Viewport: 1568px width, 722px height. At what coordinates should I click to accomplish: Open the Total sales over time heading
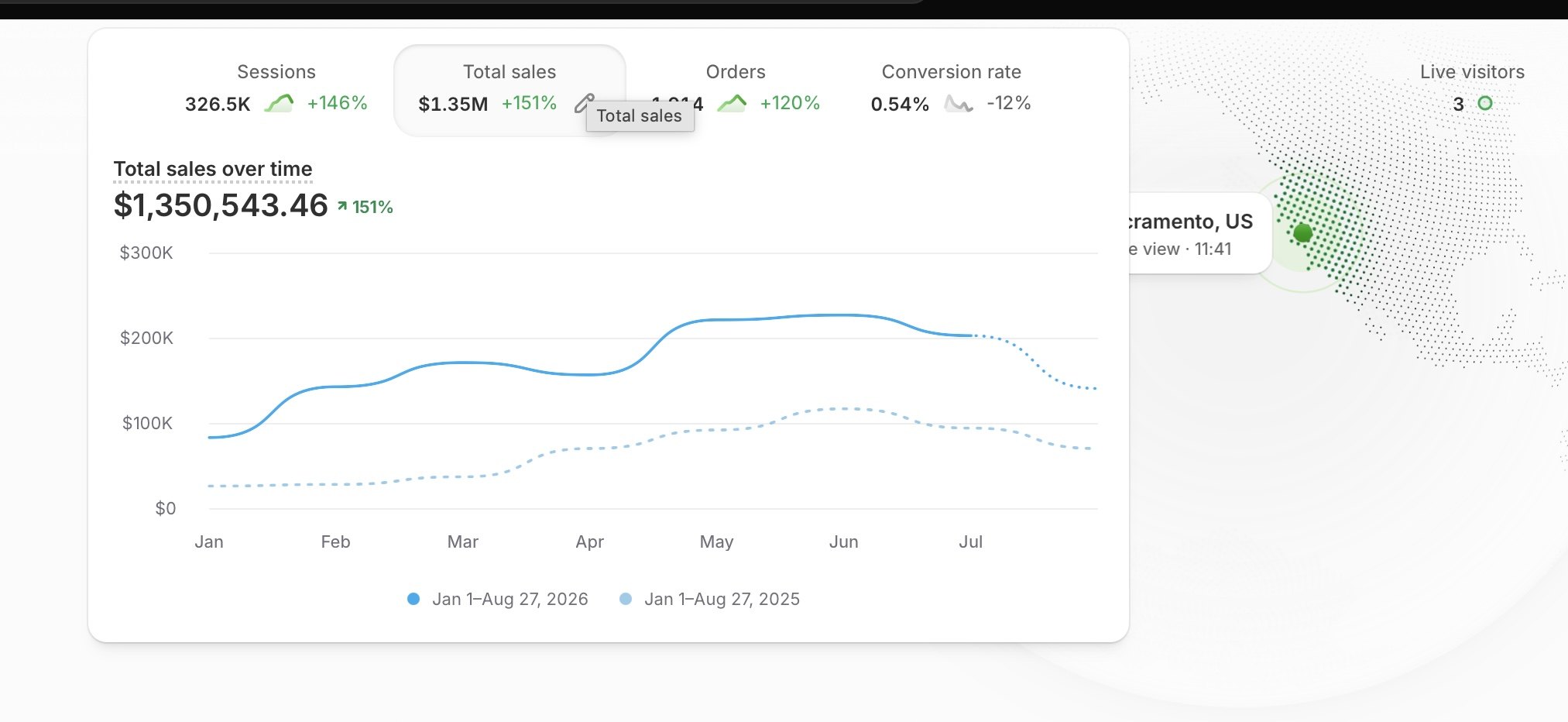click(x=213, y=169)
